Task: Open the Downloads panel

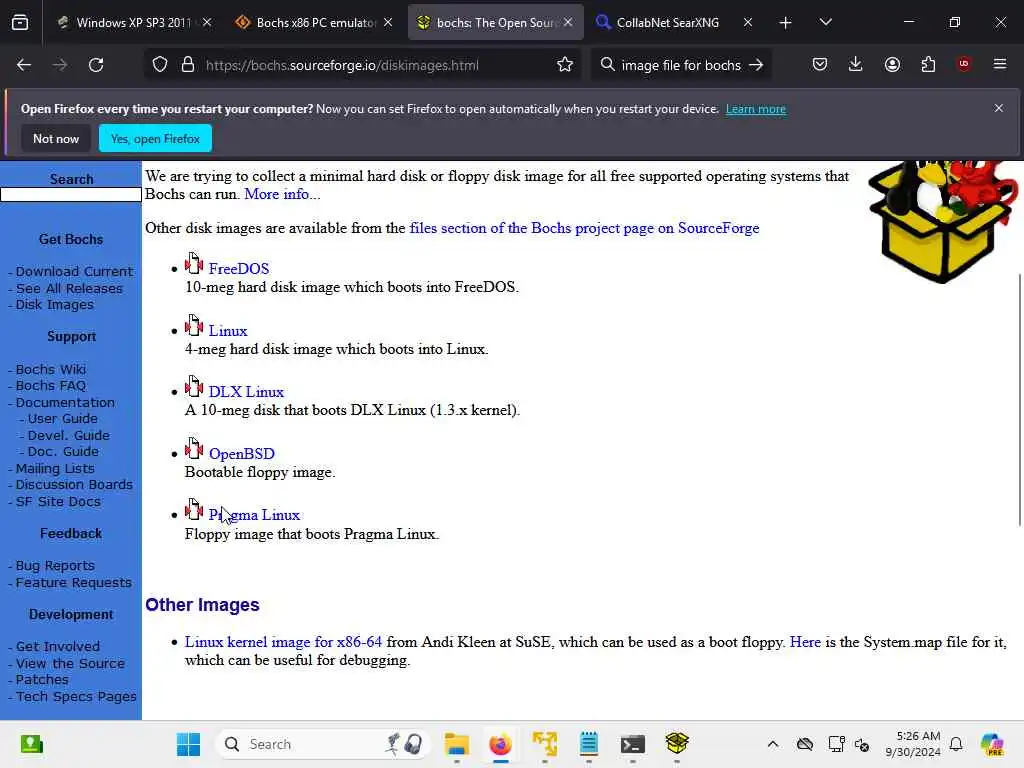Action: (856, 65)
